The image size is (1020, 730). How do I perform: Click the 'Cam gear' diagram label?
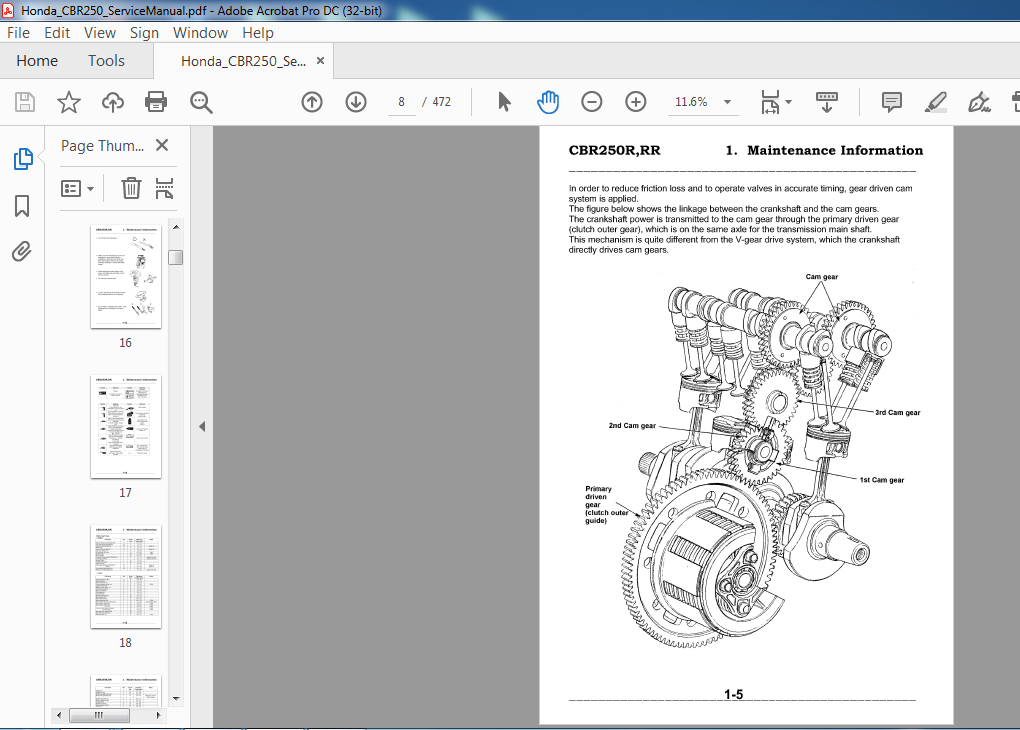point(822,277)
